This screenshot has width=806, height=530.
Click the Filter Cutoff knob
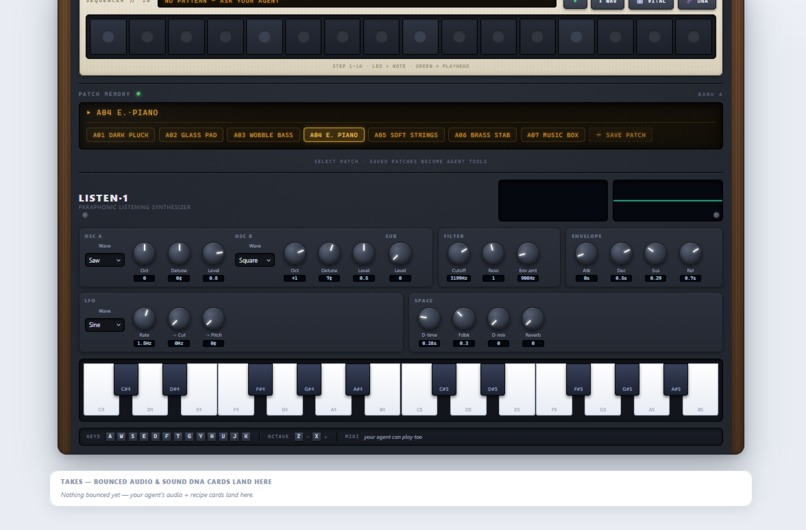tap(459, 253)
